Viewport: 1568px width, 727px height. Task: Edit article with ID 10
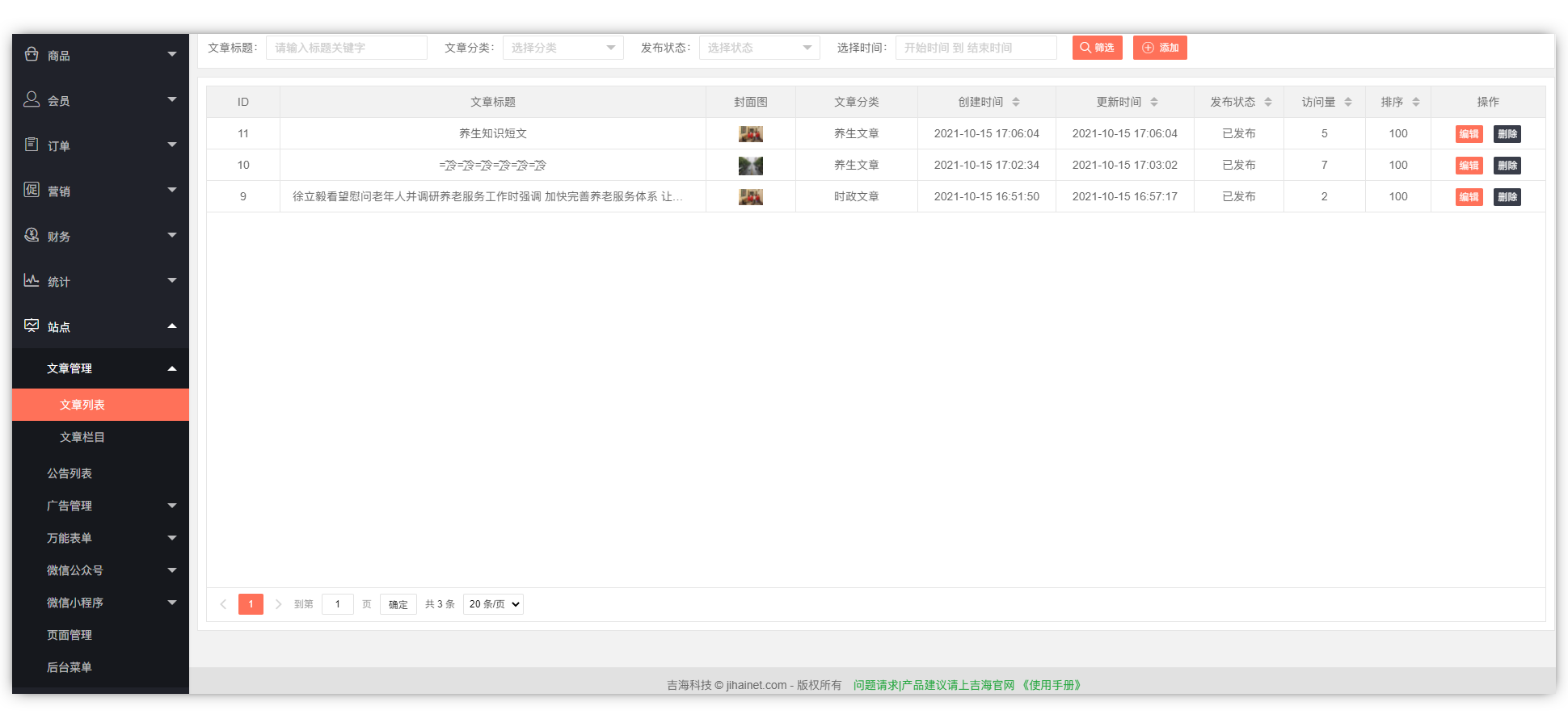1469,166
